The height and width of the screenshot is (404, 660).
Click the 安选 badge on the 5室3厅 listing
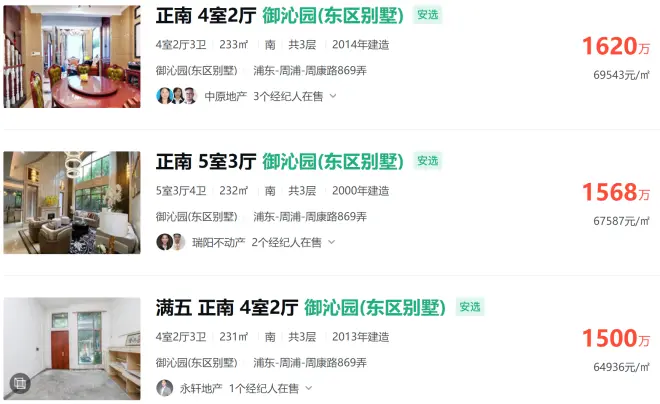click(x=428, y=161)
